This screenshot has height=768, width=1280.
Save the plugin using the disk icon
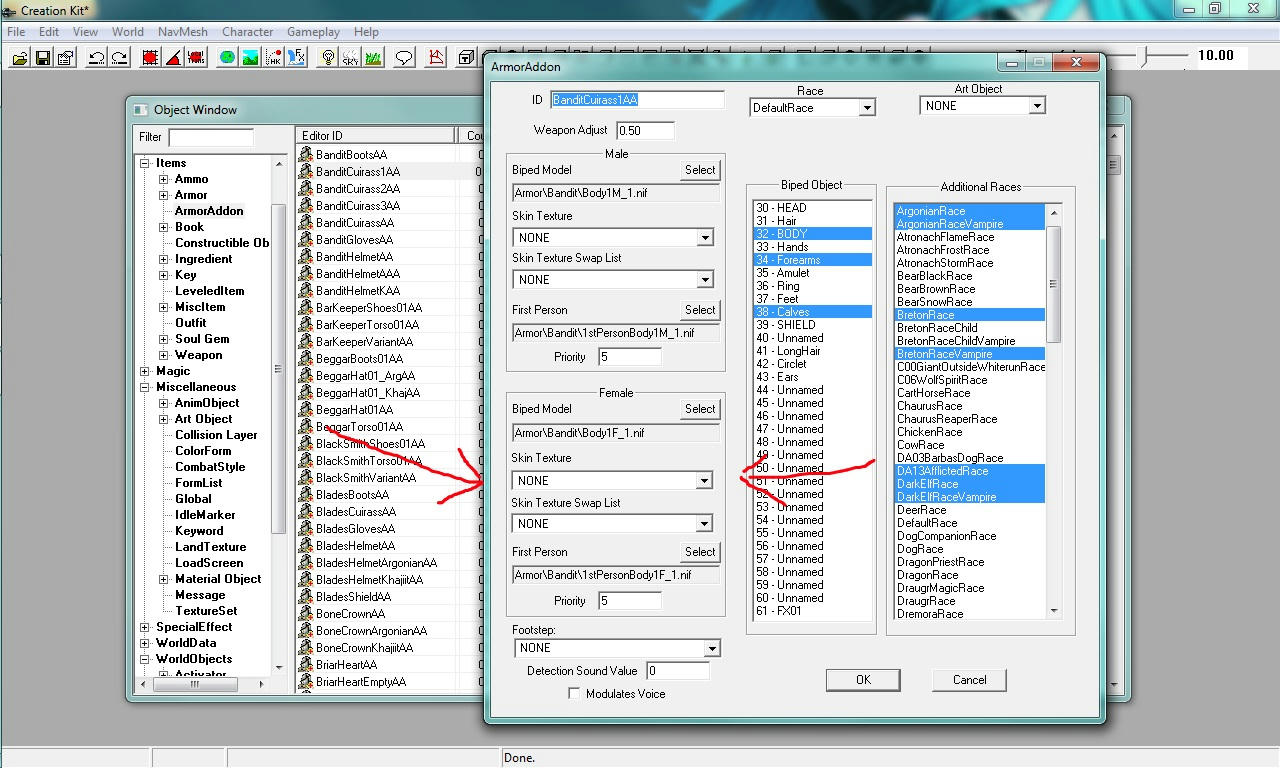(40, 57)
